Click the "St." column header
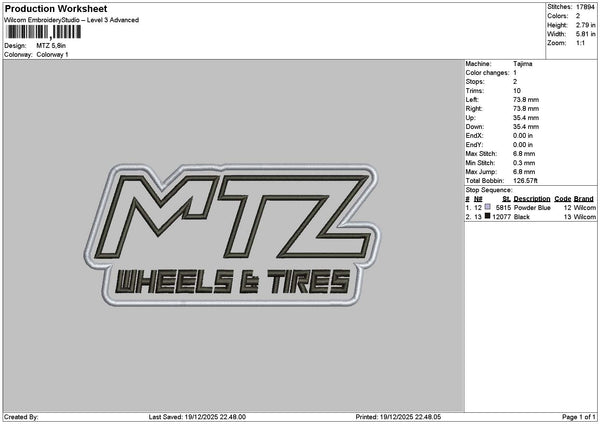The width and height of the screenshot is (600, 424). (x=506, y=199)
